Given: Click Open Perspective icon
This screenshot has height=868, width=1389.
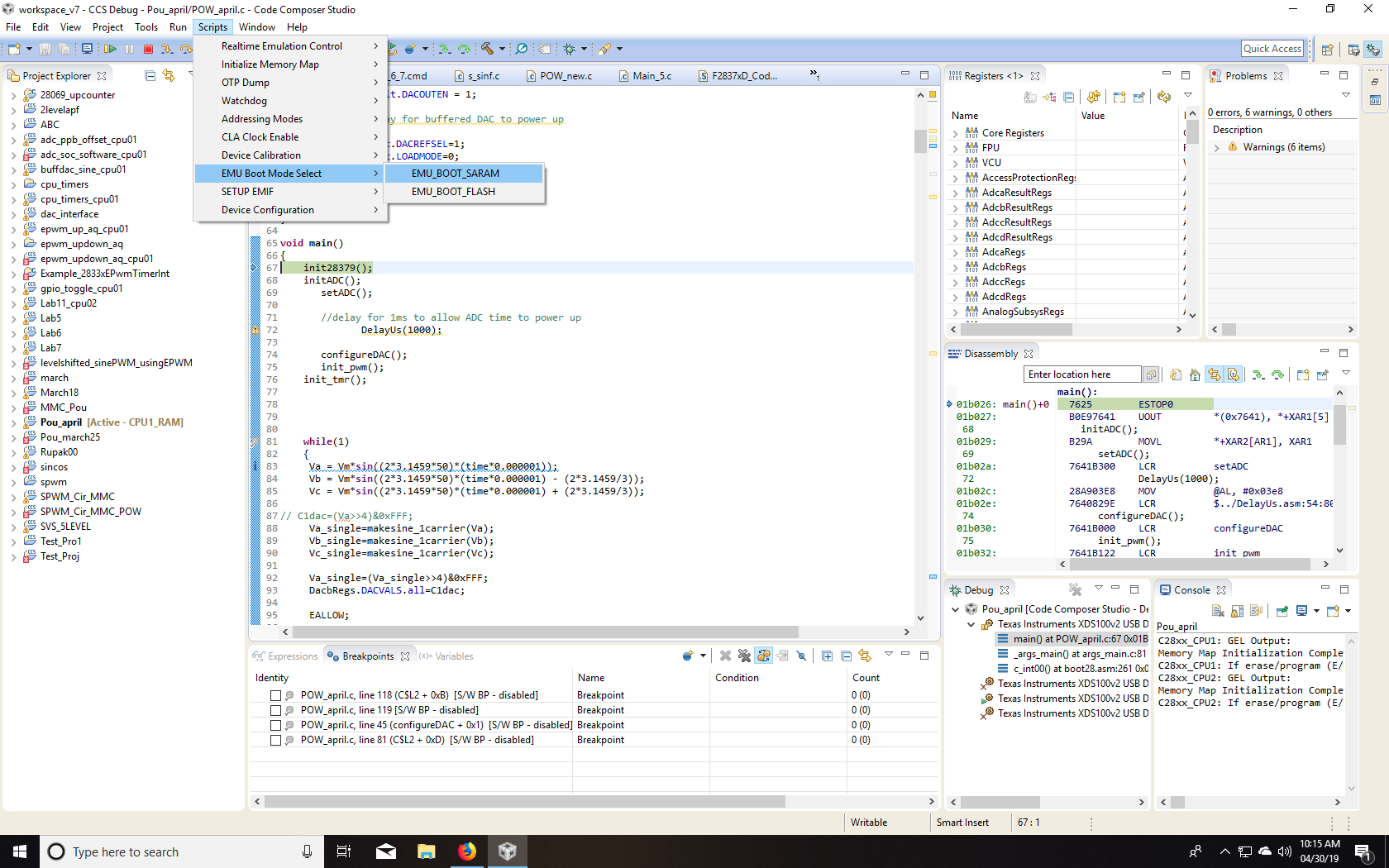Looking at the screenshot, I should click(1327, 50).
